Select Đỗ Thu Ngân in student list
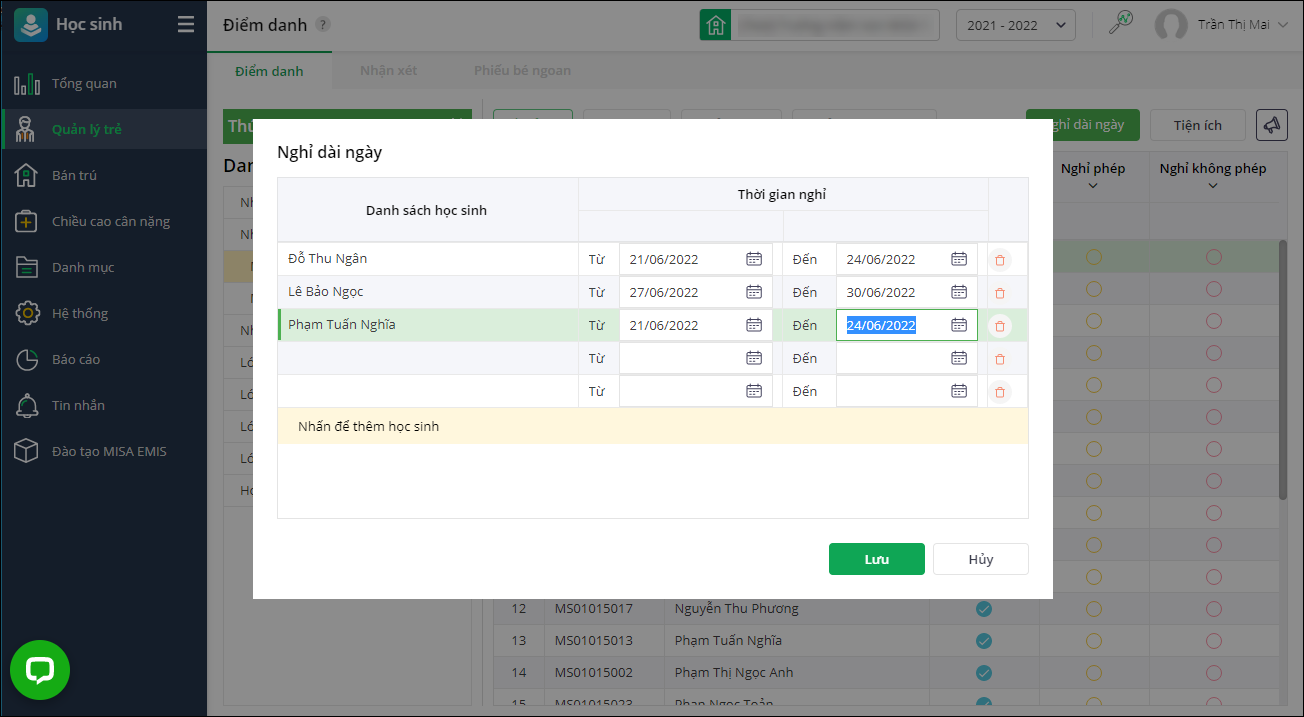The height and width of the screenshot is (717, 1304). pos(328,259)
